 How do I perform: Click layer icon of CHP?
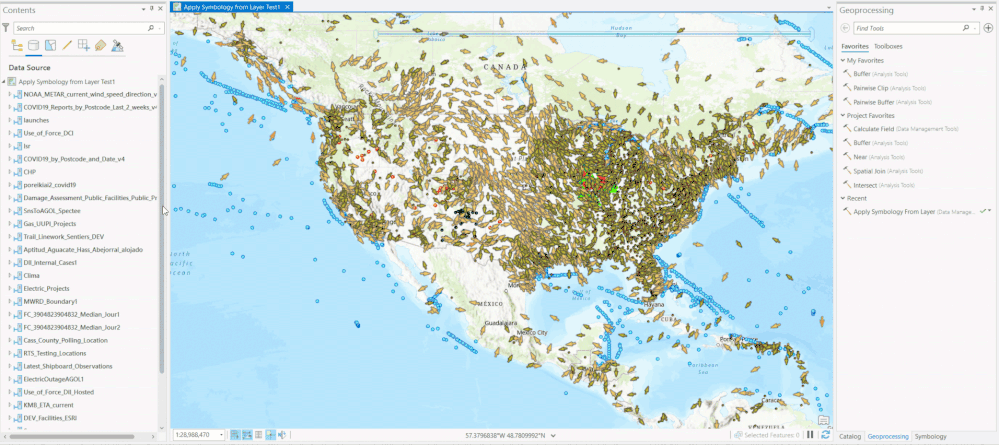(18, 171)
